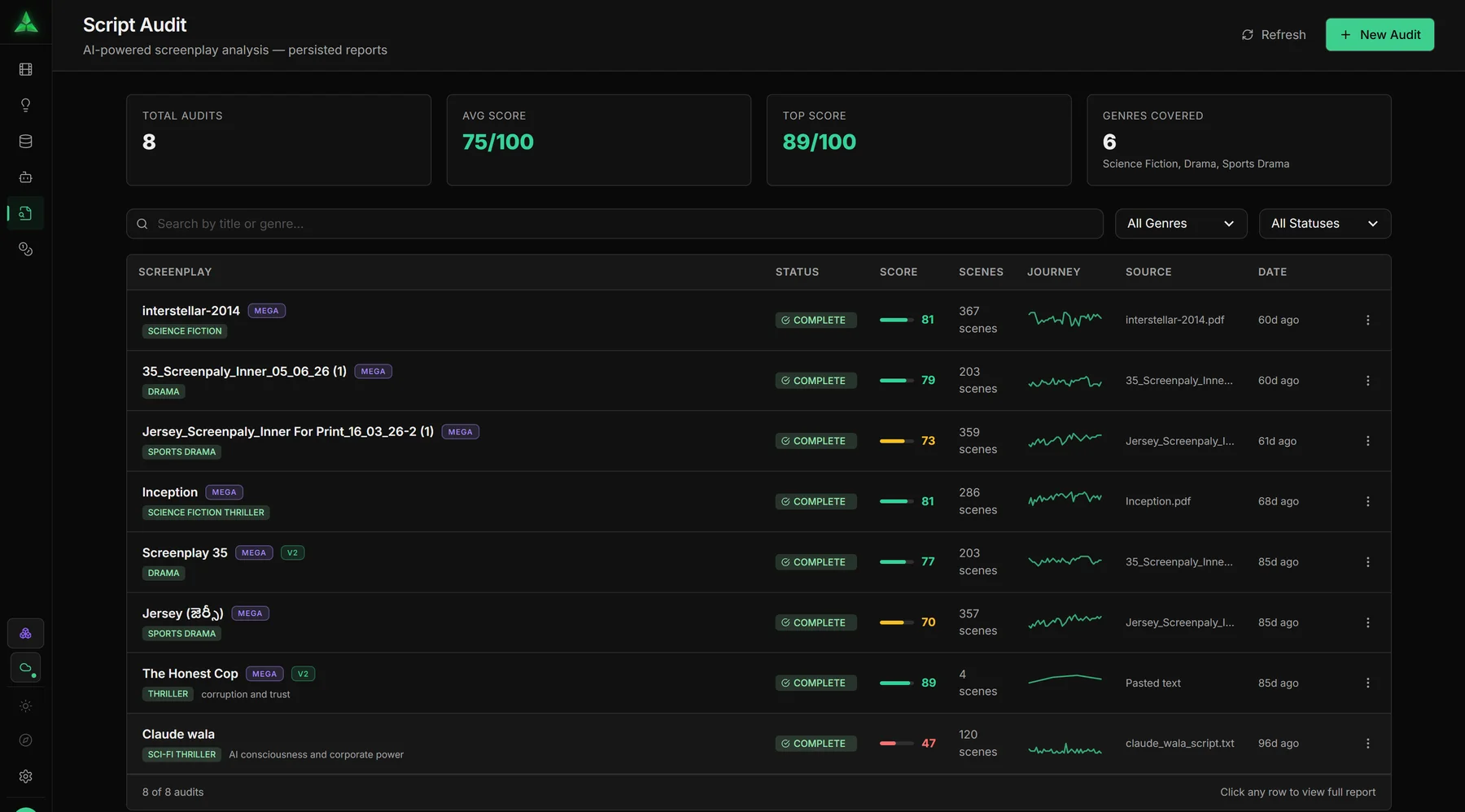Click the SCENES column header

point(981,272)
